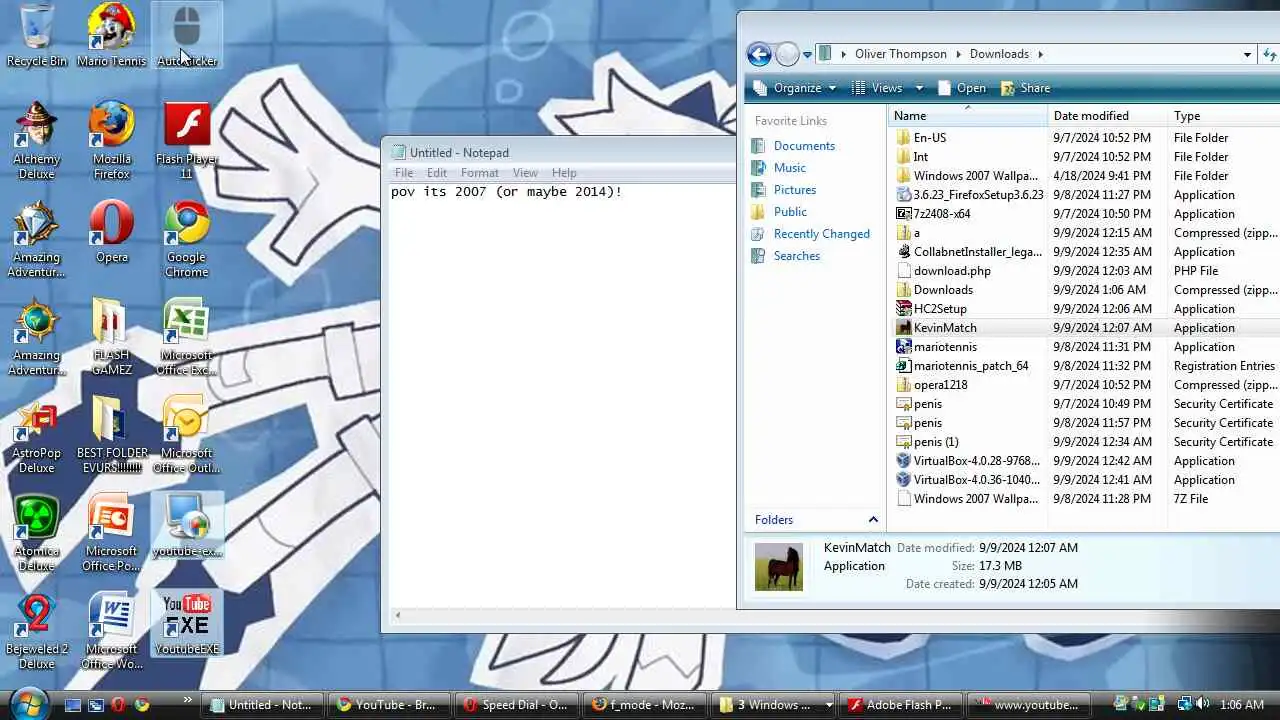Image resolution: width=1280 pixels, height=720 pixels.
Task: Expand the arrow after Downloads in breadcrumb
Action: point(1040,55)
